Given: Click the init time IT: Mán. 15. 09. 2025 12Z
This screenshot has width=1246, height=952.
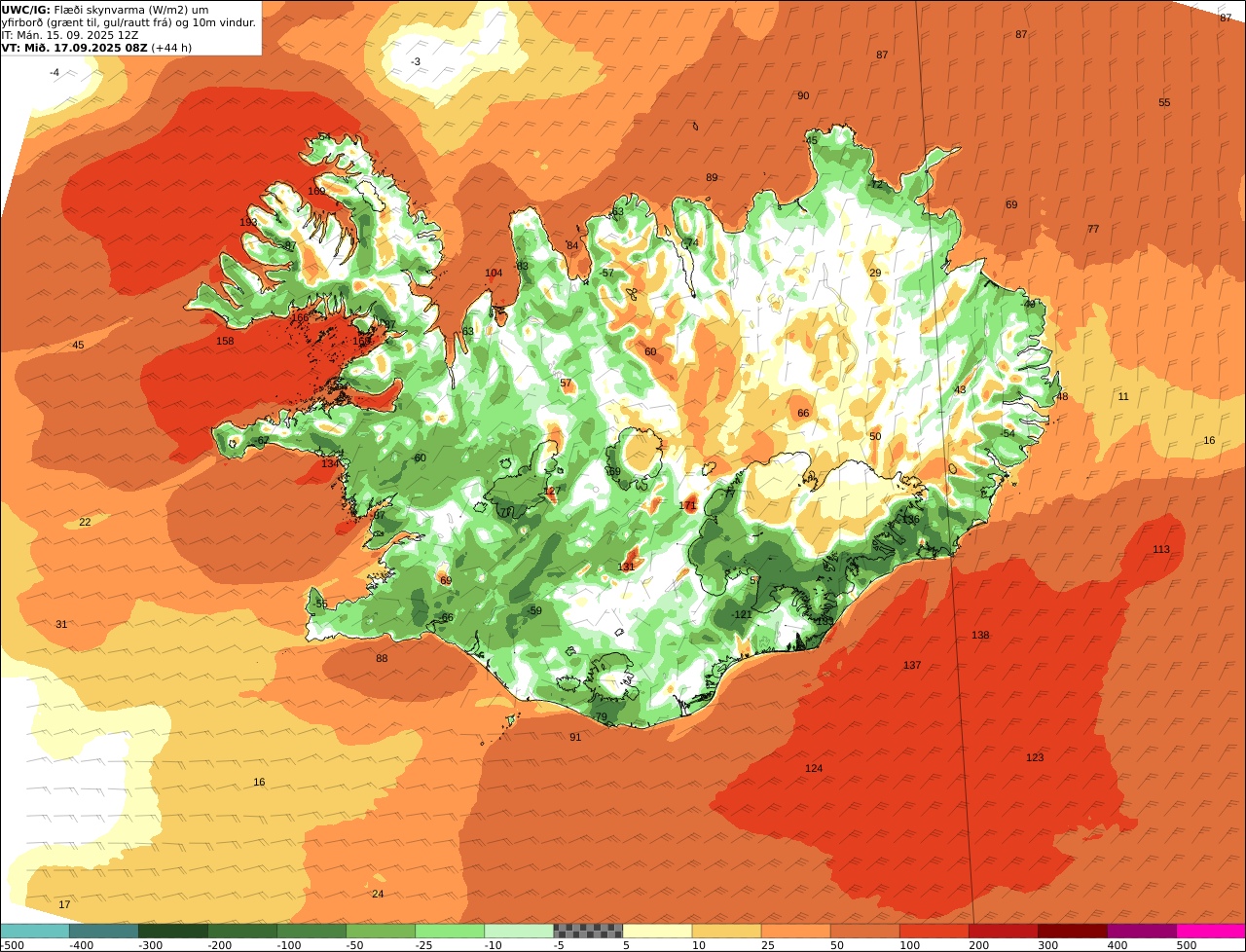Looking at the screenshot, I should 70,34.
